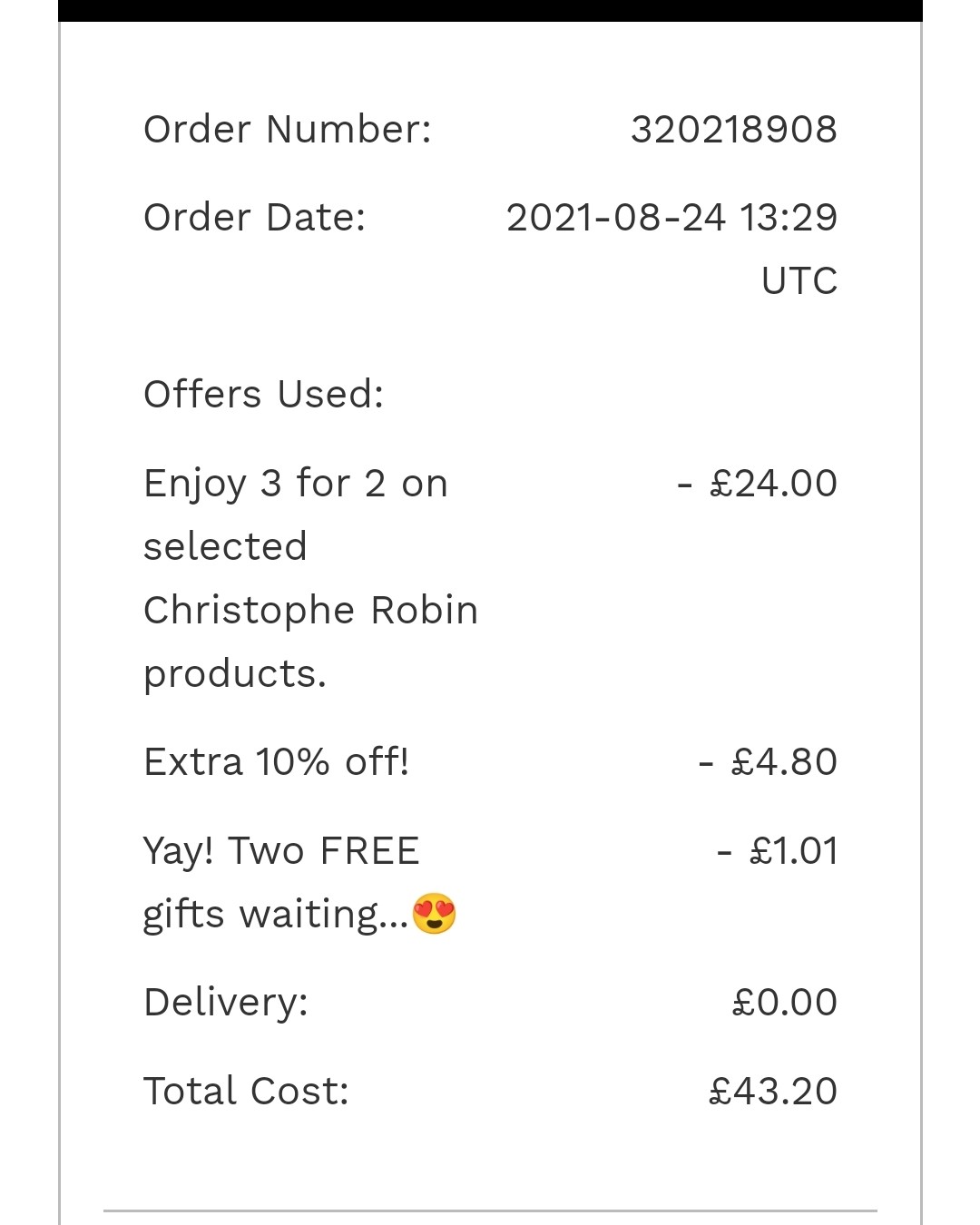The width and height of the screenshot is (980, 1225).
Task: Click the black header bar
Action: point(490,10)
